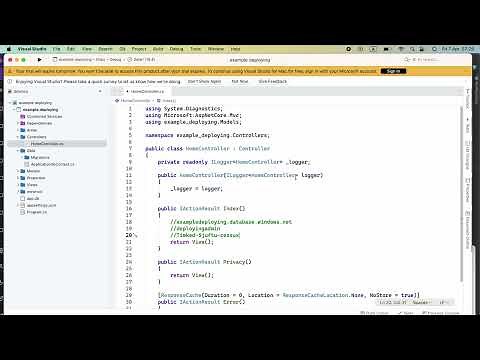
Task: Click the Spaces indentation setting in status bar
Action: (422, 302)
